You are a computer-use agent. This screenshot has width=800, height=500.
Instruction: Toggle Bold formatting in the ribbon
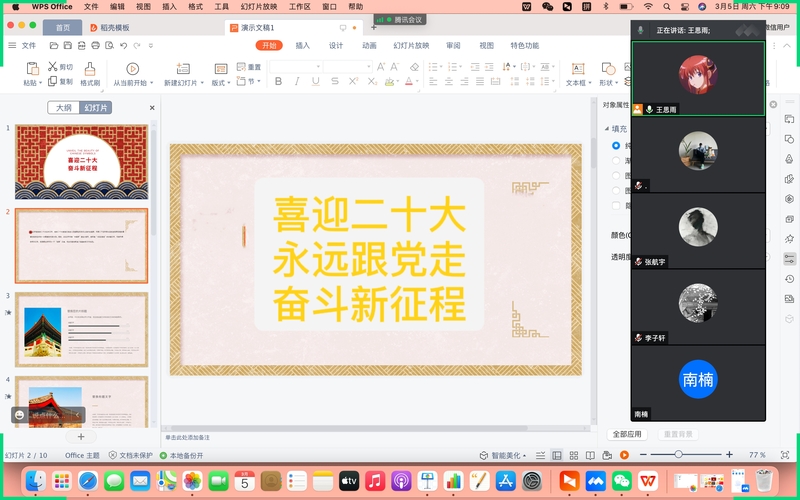coord(280,82)
